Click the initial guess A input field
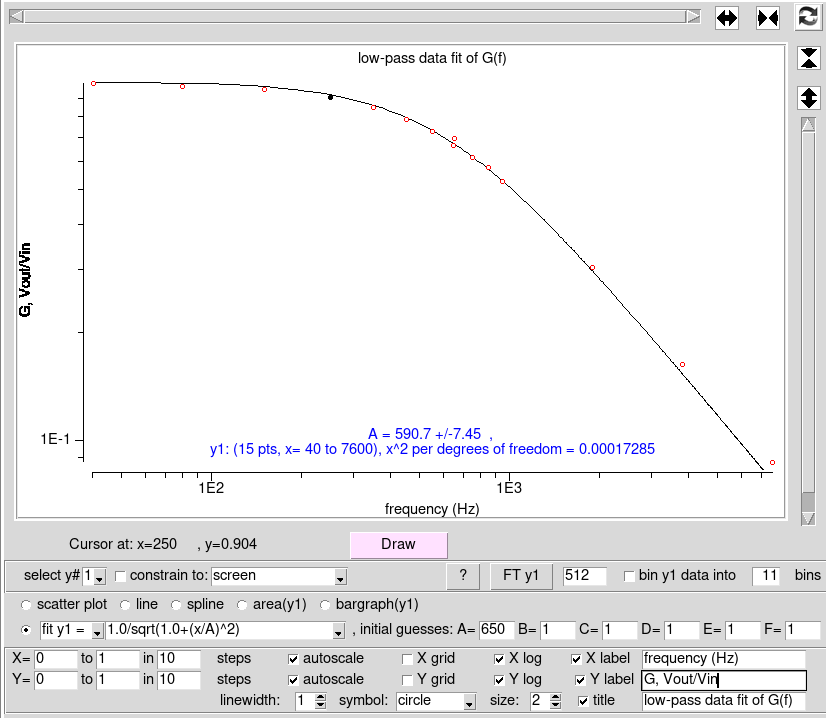Screen dimensions: 826x718 (x=496, y=630)
